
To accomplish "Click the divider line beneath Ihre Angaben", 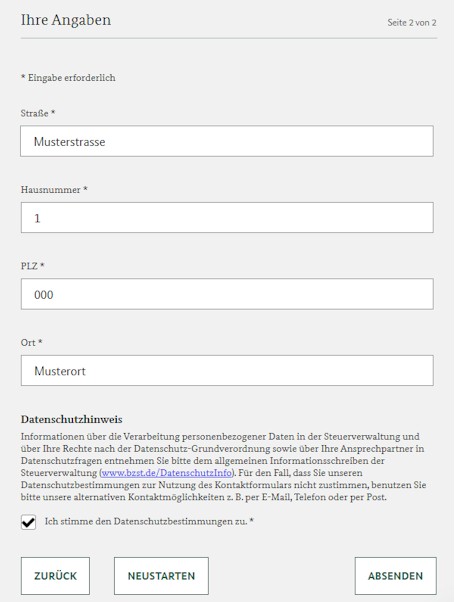I will click(x=229, y=38).
